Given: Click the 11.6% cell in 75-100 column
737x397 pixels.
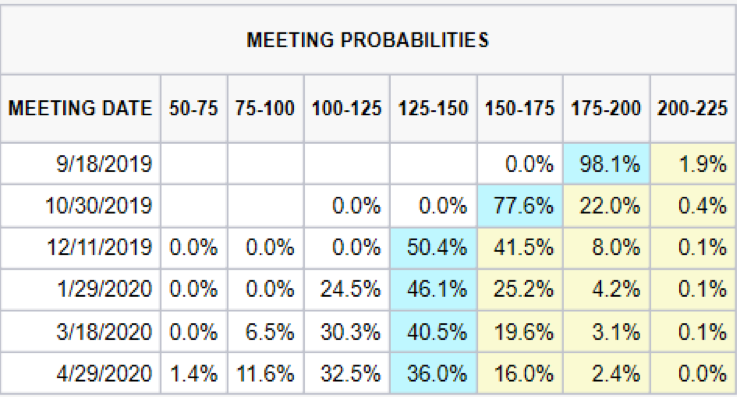Looking at the screenshot, I should 266,374.
